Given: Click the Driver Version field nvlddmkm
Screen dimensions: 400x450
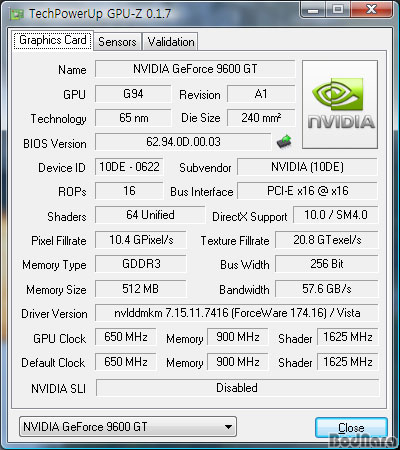Looking at the screenshot, I should click(x=237, y=313).
